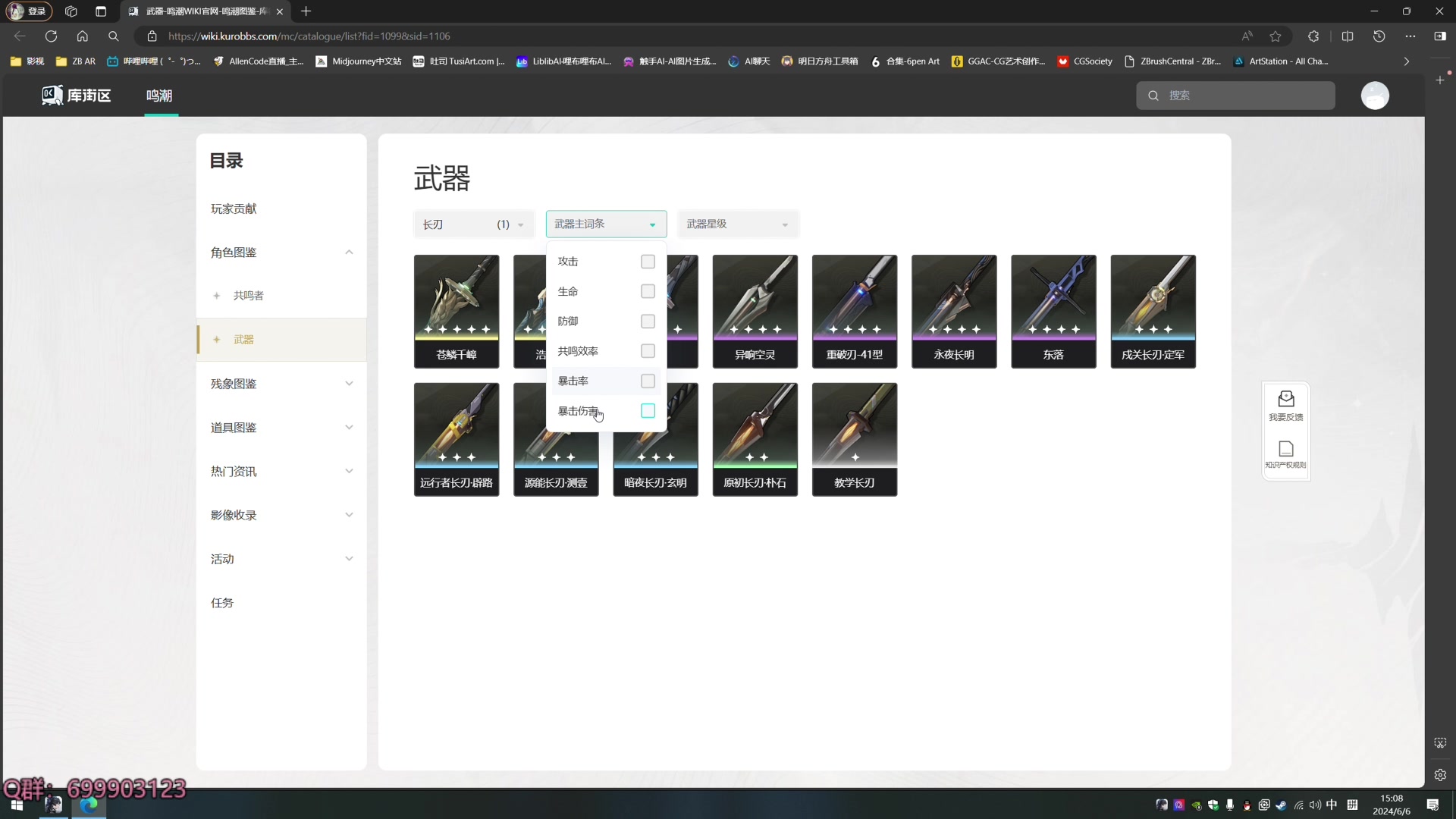Click the 登录 profile button
1456x819 pixels.
pos(29,11)
